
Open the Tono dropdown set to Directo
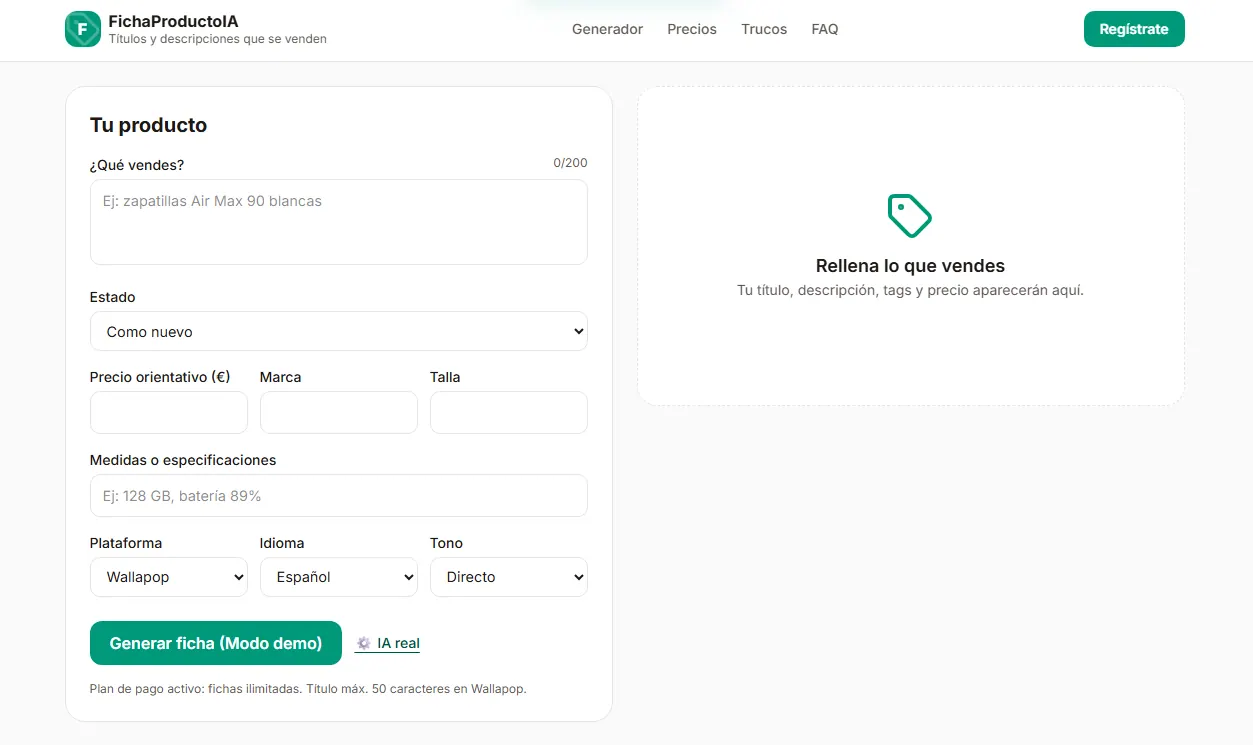coord(509,577)
